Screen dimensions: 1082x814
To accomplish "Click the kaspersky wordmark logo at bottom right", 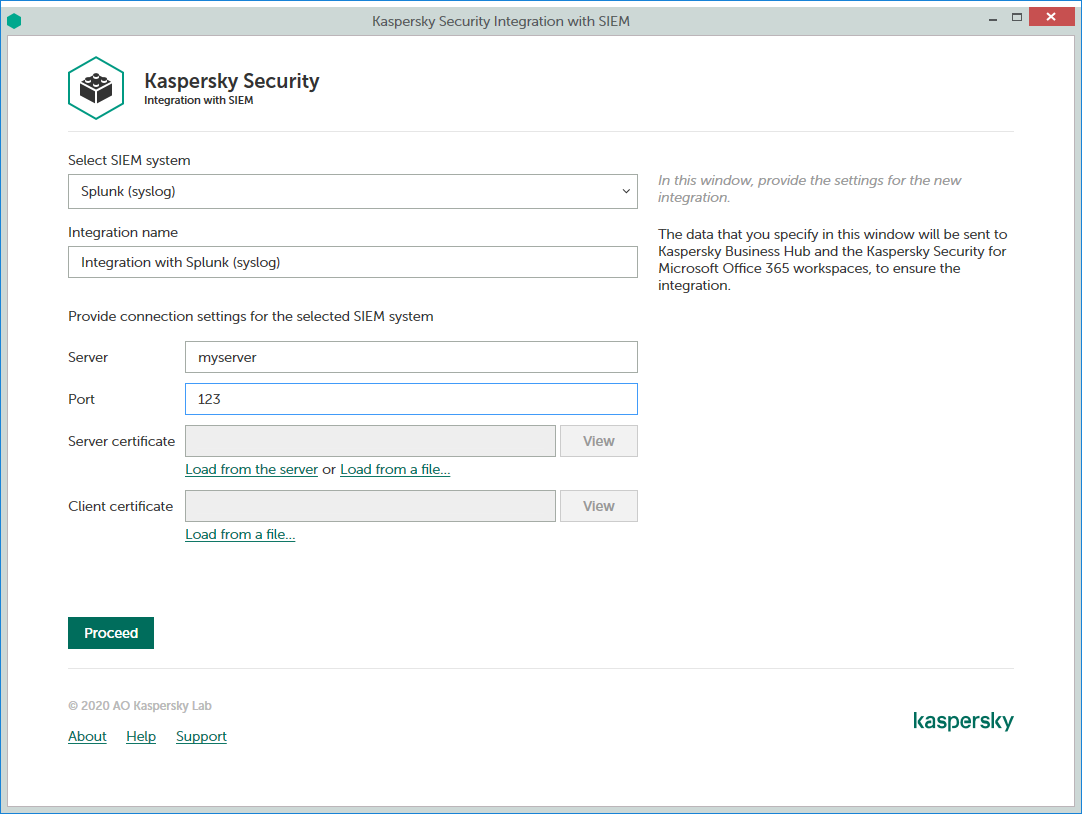I will [x=963, y=721].
